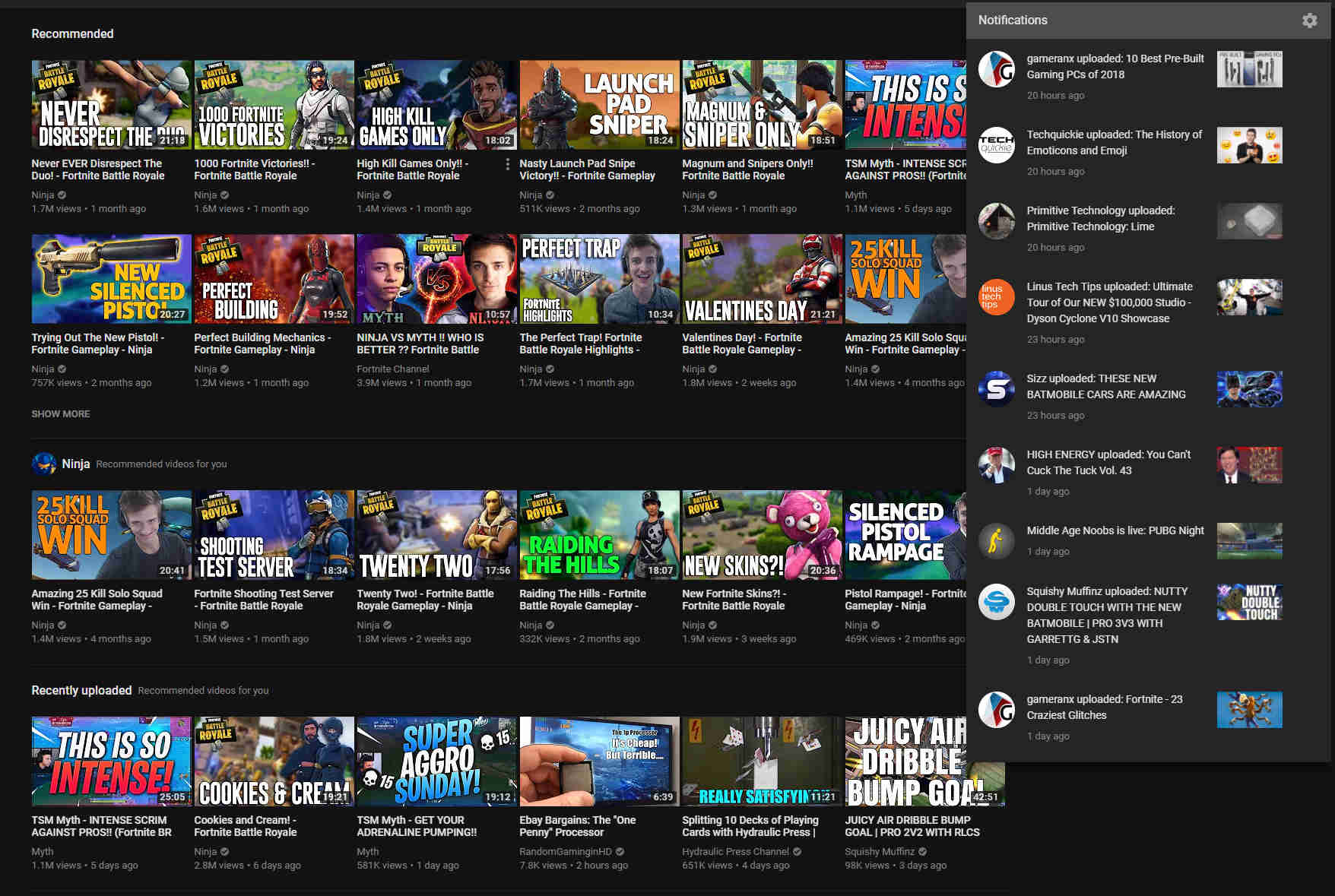Open title Fortnite Shooting Test Server
This screenshot has width=1335, height=896.
pyautogui.click(x=264, y=600)
